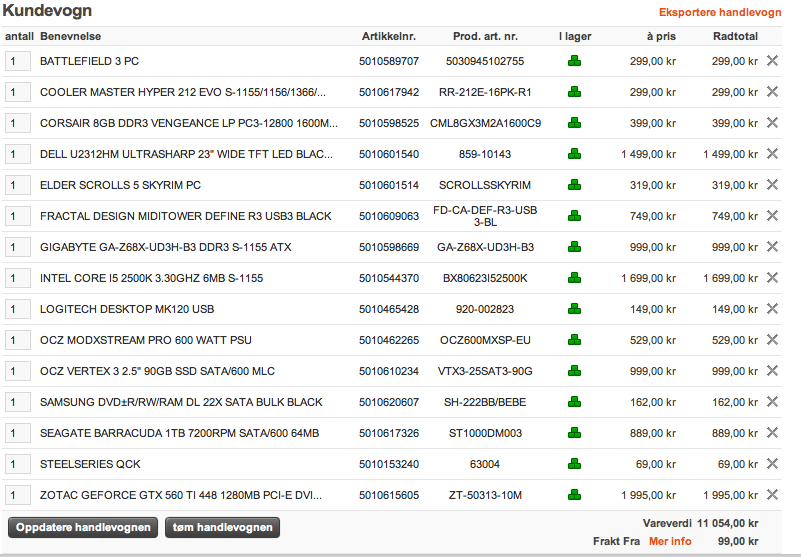Click stock icon for LOGITECH DESKTOP MK120

point(575,309)
